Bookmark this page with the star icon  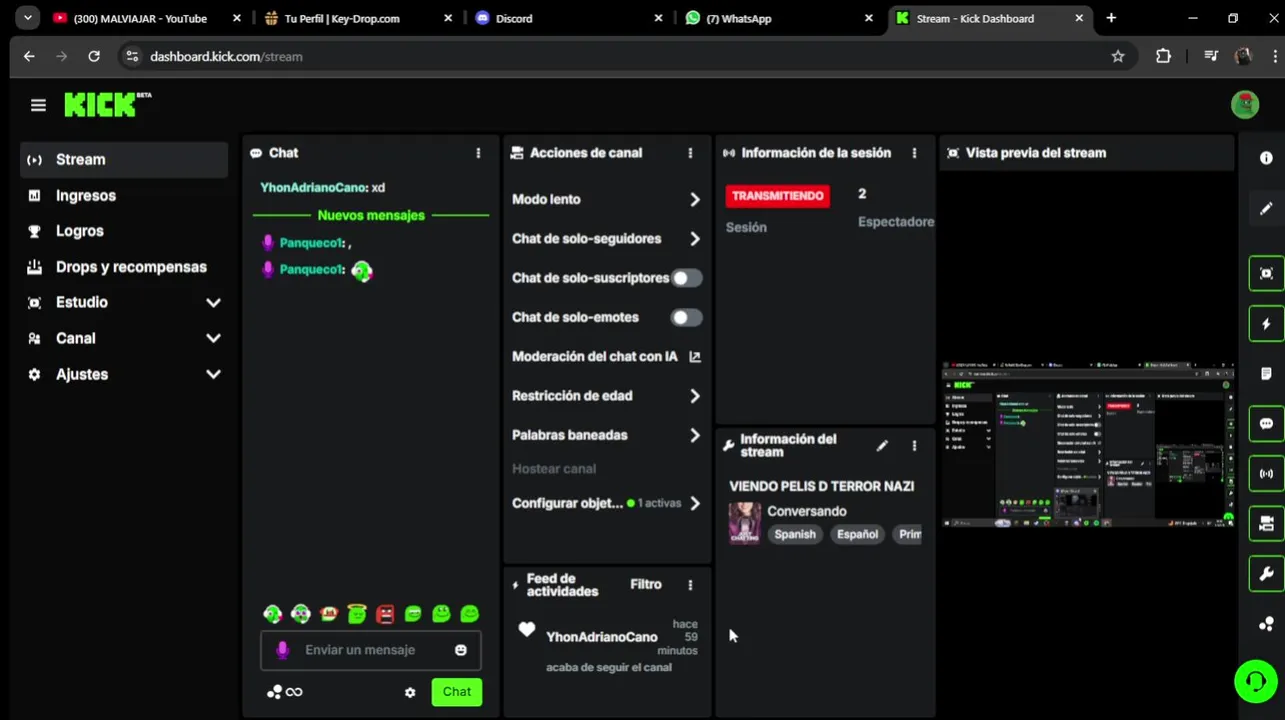(x=1118, y=57)
